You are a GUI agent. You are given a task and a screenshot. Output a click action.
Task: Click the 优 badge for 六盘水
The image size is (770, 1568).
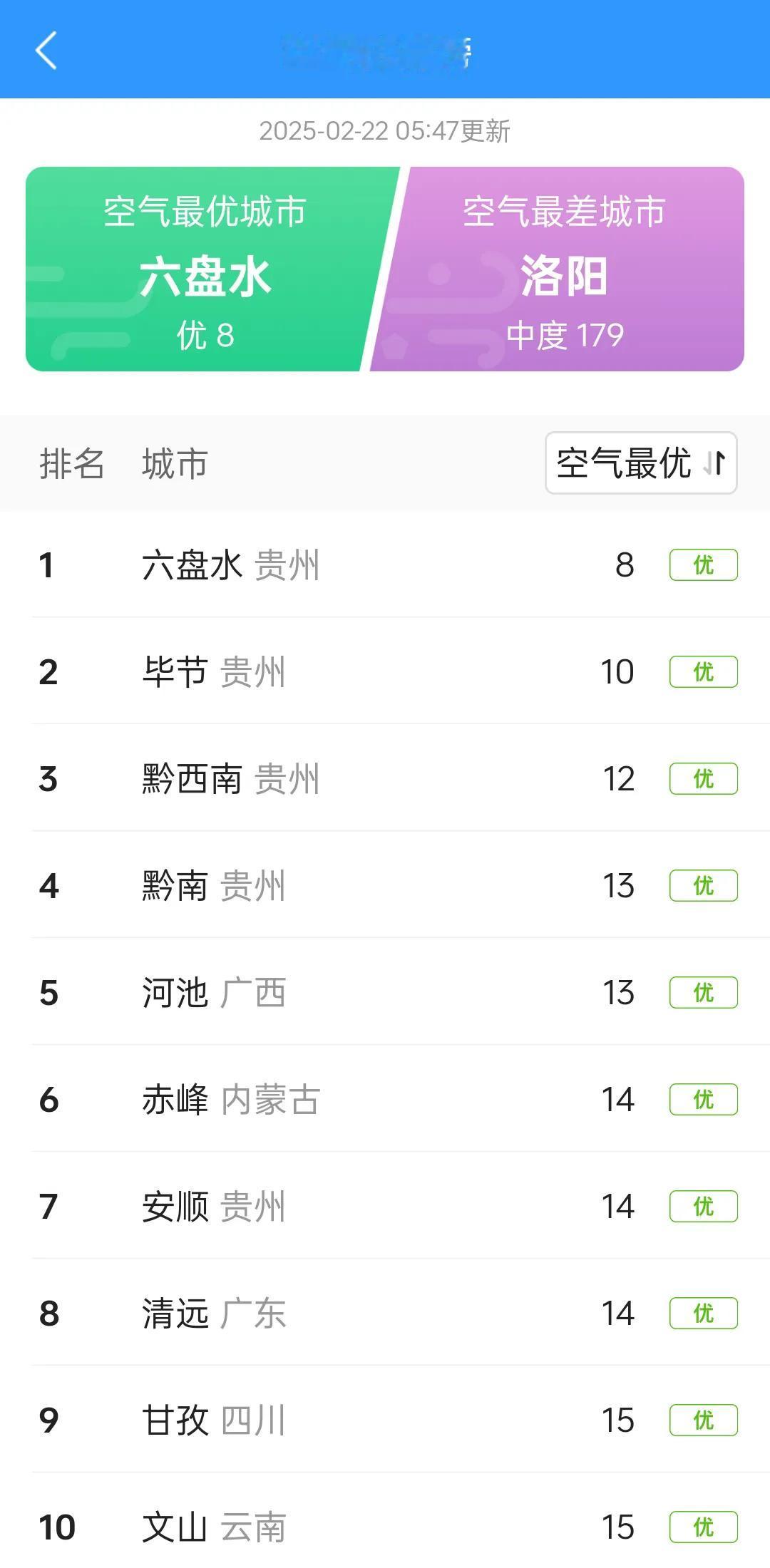coord(704,565)
